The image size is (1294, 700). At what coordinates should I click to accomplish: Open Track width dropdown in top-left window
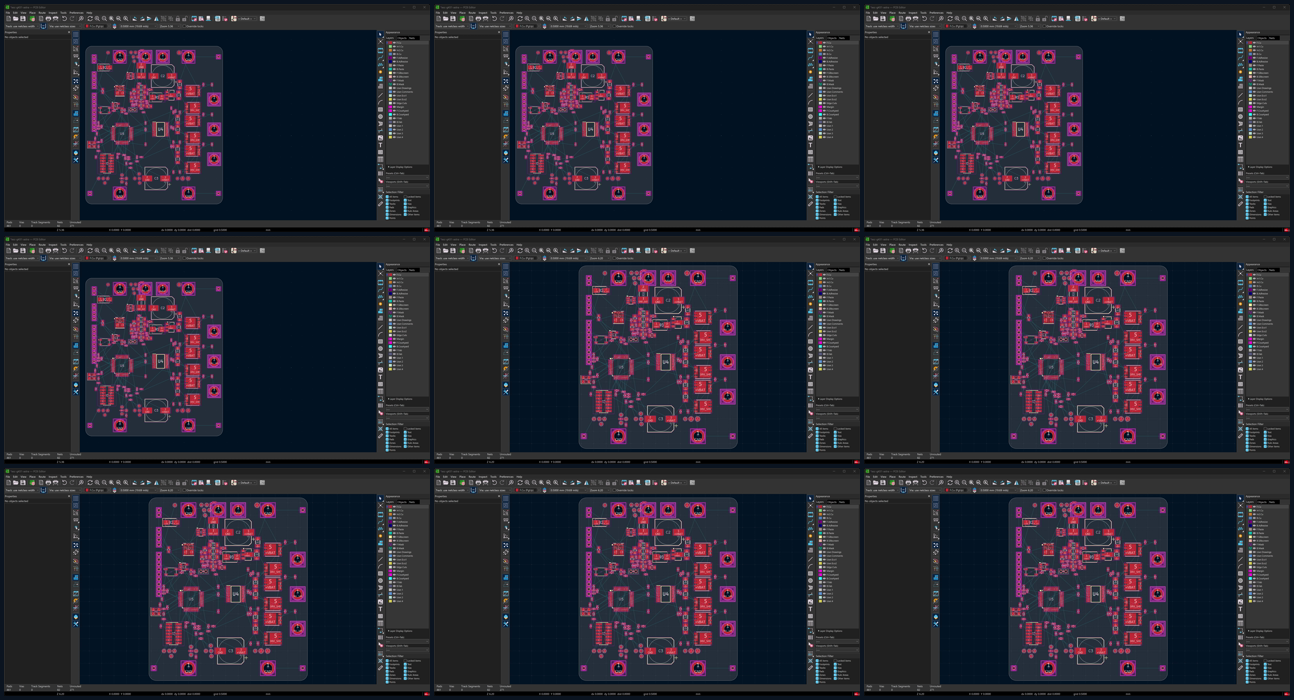point(21,26)
